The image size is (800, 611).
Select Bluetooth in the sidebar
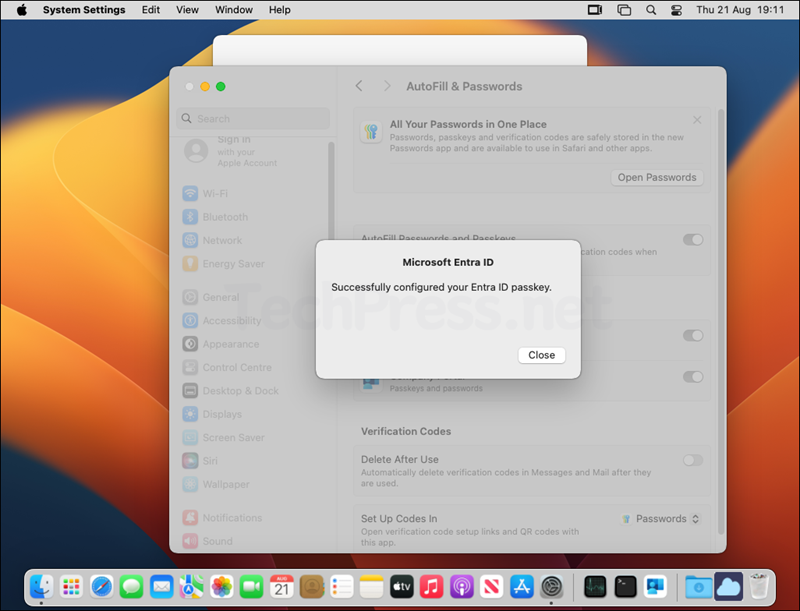click(215, 217)
